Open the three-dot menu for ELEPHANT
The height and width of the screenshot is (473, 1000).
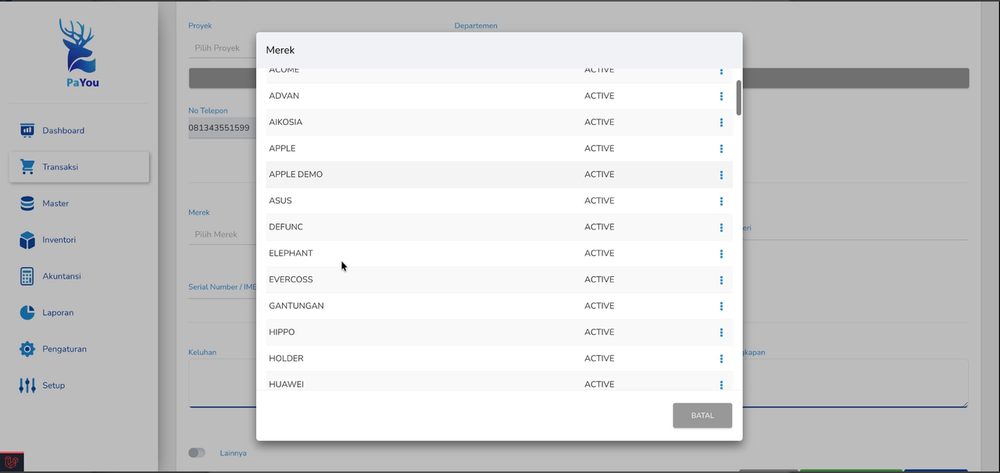pos(721,254)
